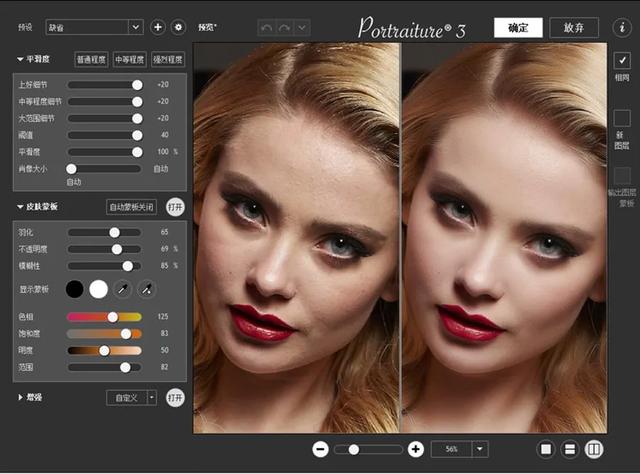
Task: Toggle the 相同 checkbox
Action: (x=622, y=61)
